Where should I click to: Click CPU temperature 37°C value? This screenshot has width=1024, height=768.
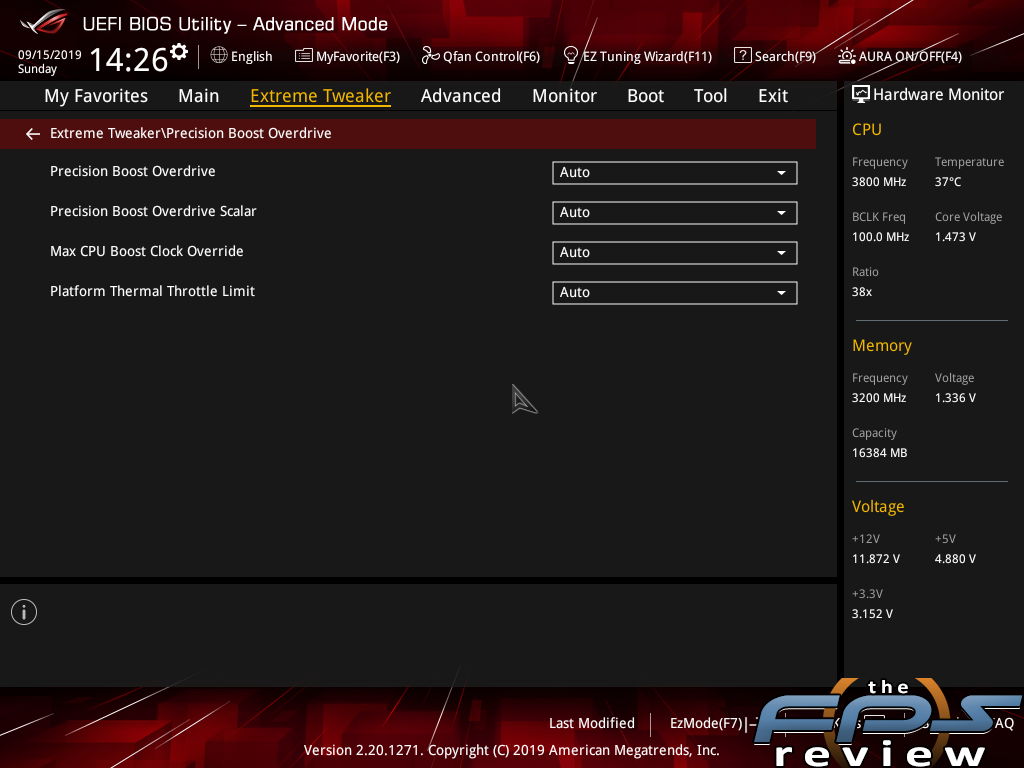click(x=948, y=182)
